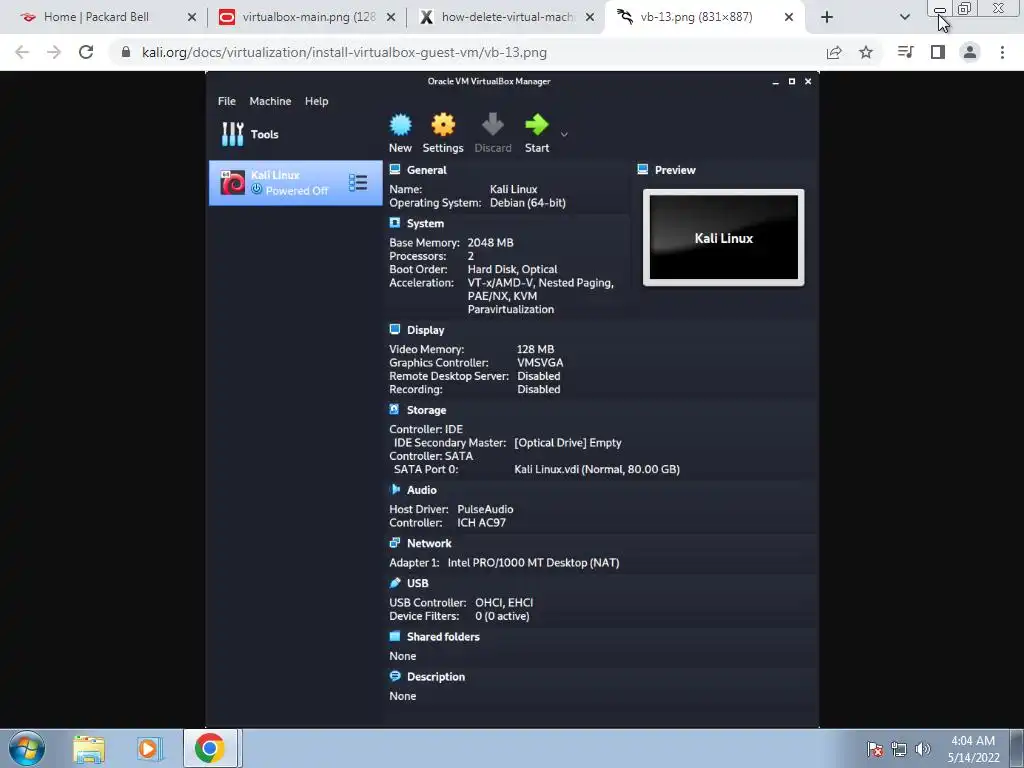Open File Explorer from taskbar
The width and height of the screenshot is (1024, 768).
click(x=89, y=749)
